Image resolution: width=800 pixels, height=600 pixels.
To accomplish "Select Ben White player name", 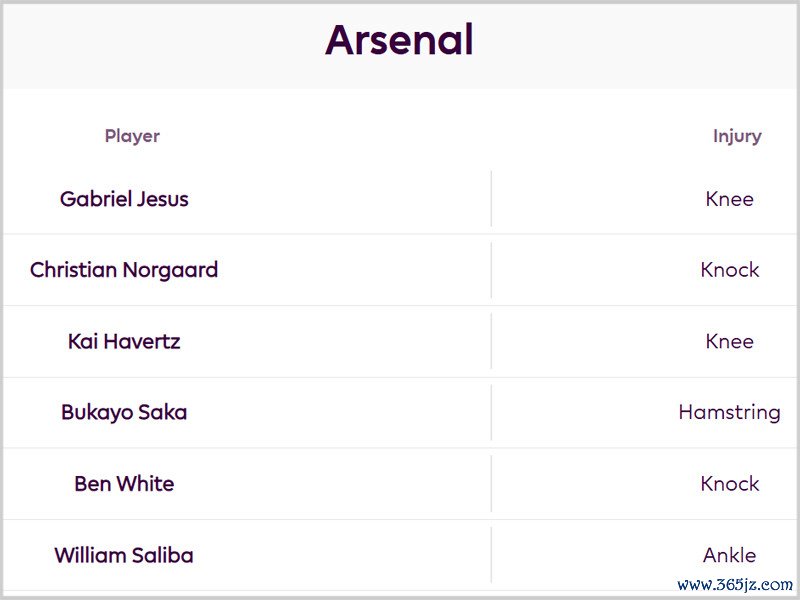I will pyautogui.click(x=124, y=484).
